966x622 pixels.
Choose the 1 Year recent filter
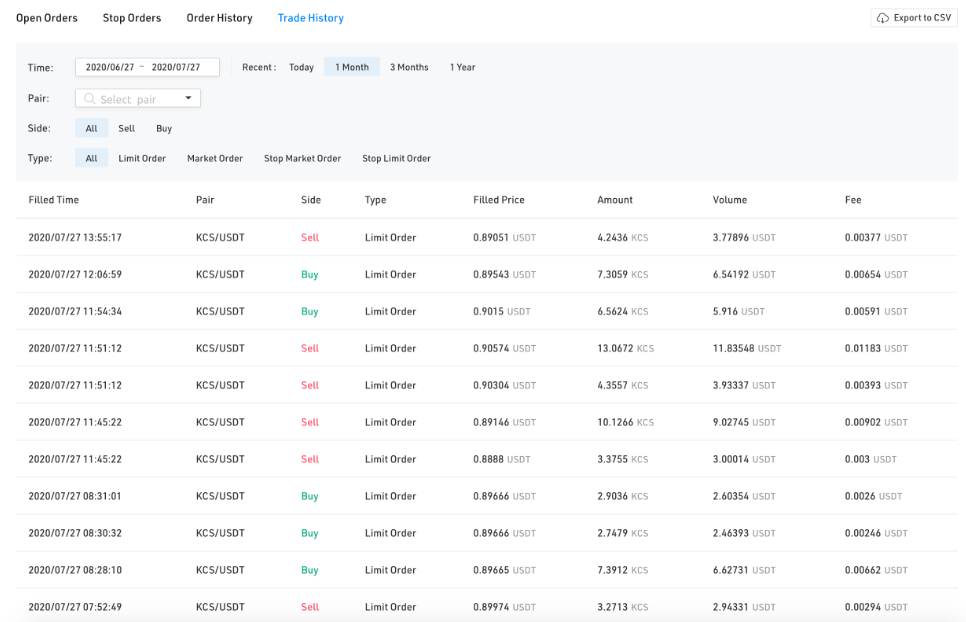462,67
